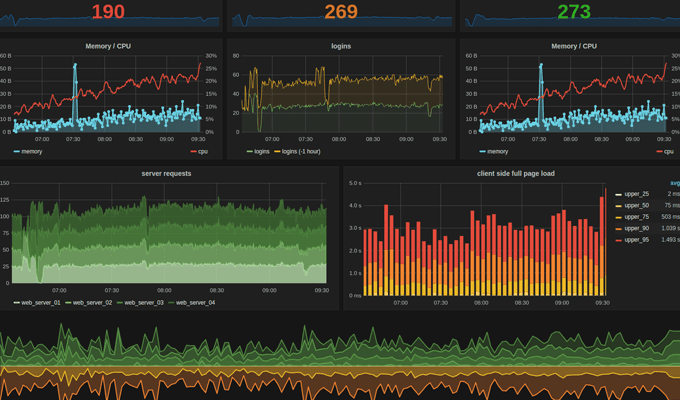Select the upper_75 legend entry
The image size is (680, 400).
coord(636,217)
